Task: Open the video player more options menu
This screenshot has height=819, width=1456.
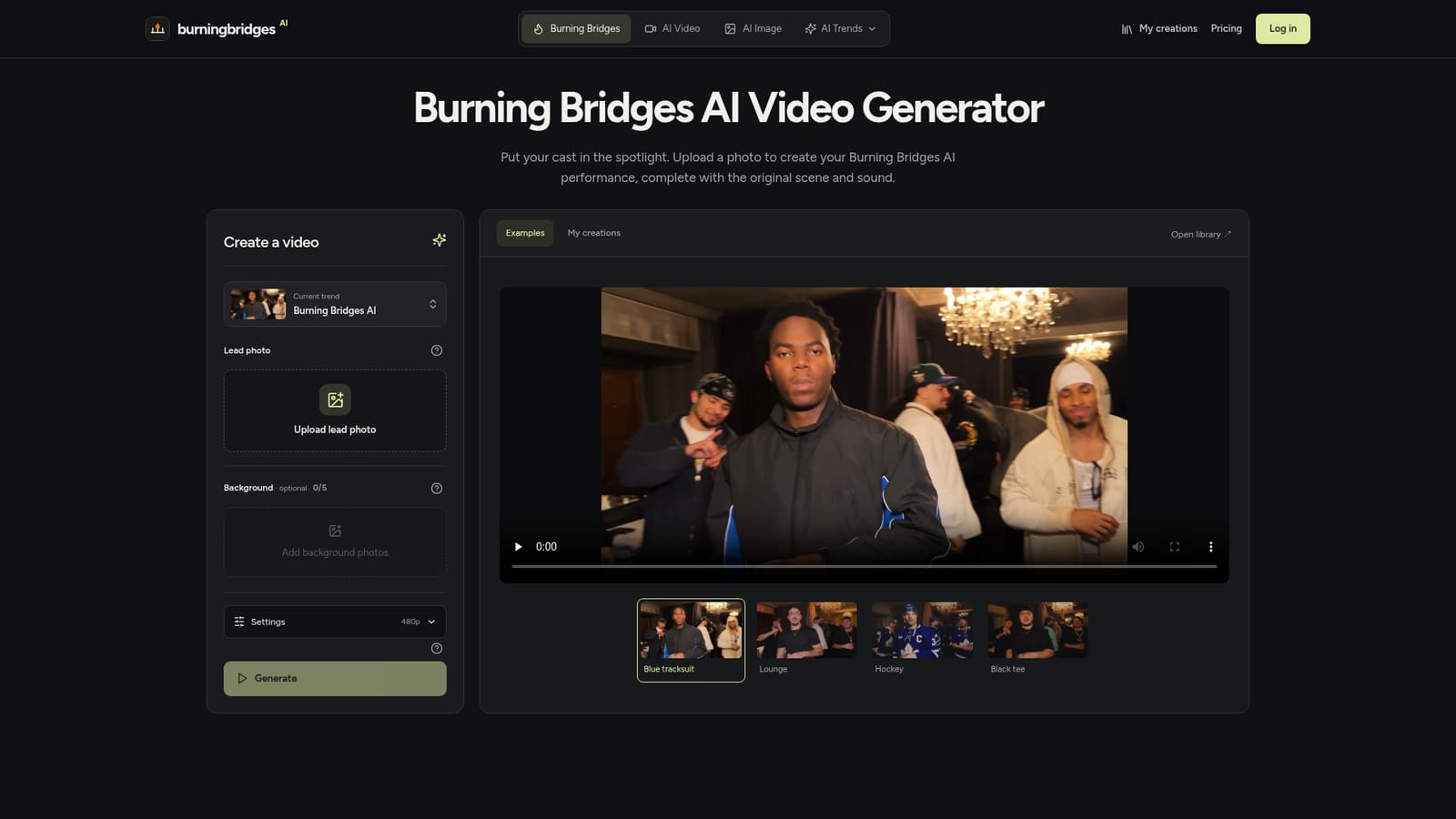Action: point(1210,547)
